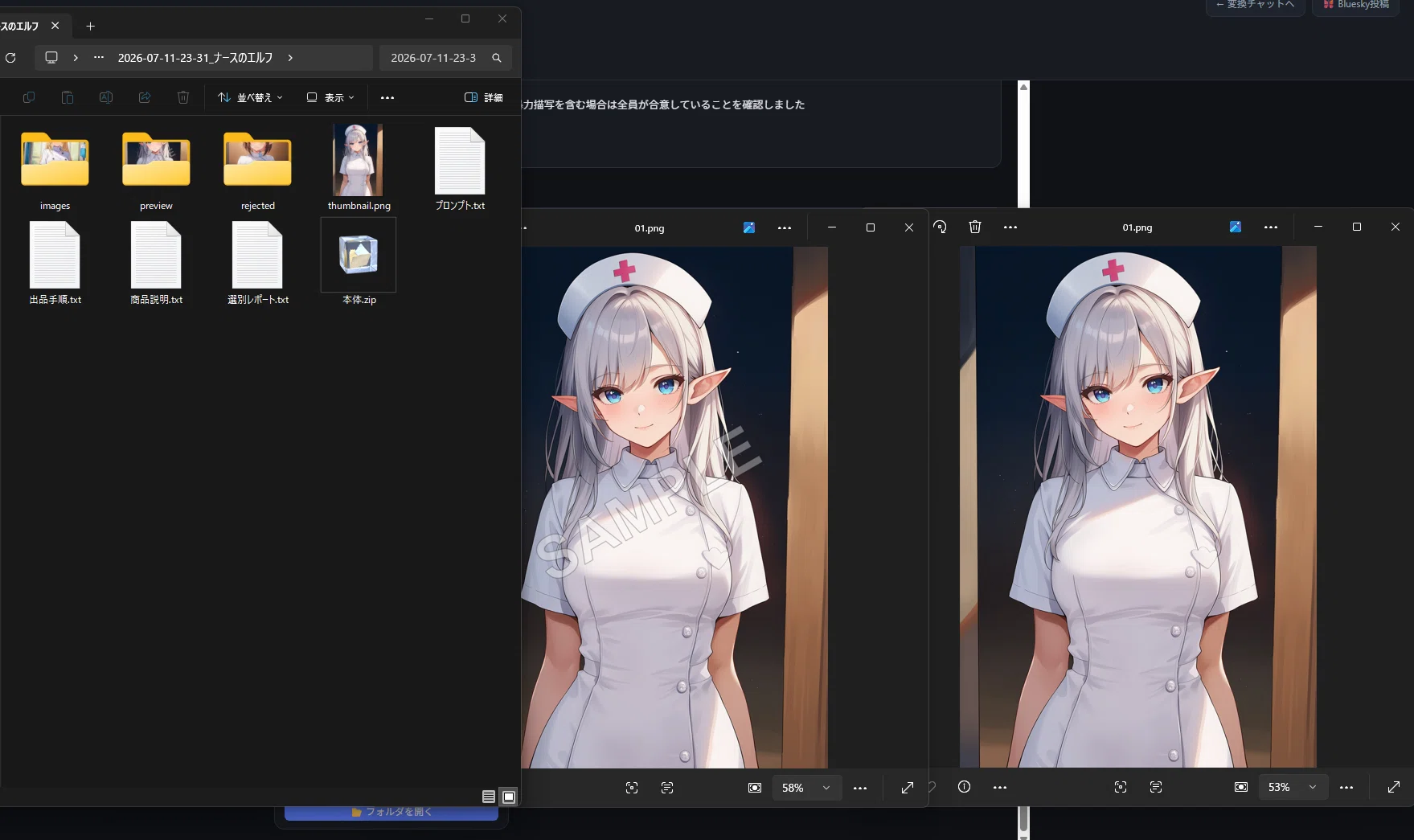Open 並べ替え sort dropdown
This screenshot has height=840, width=1414.
pyautogui.click(x=250, y=97)
